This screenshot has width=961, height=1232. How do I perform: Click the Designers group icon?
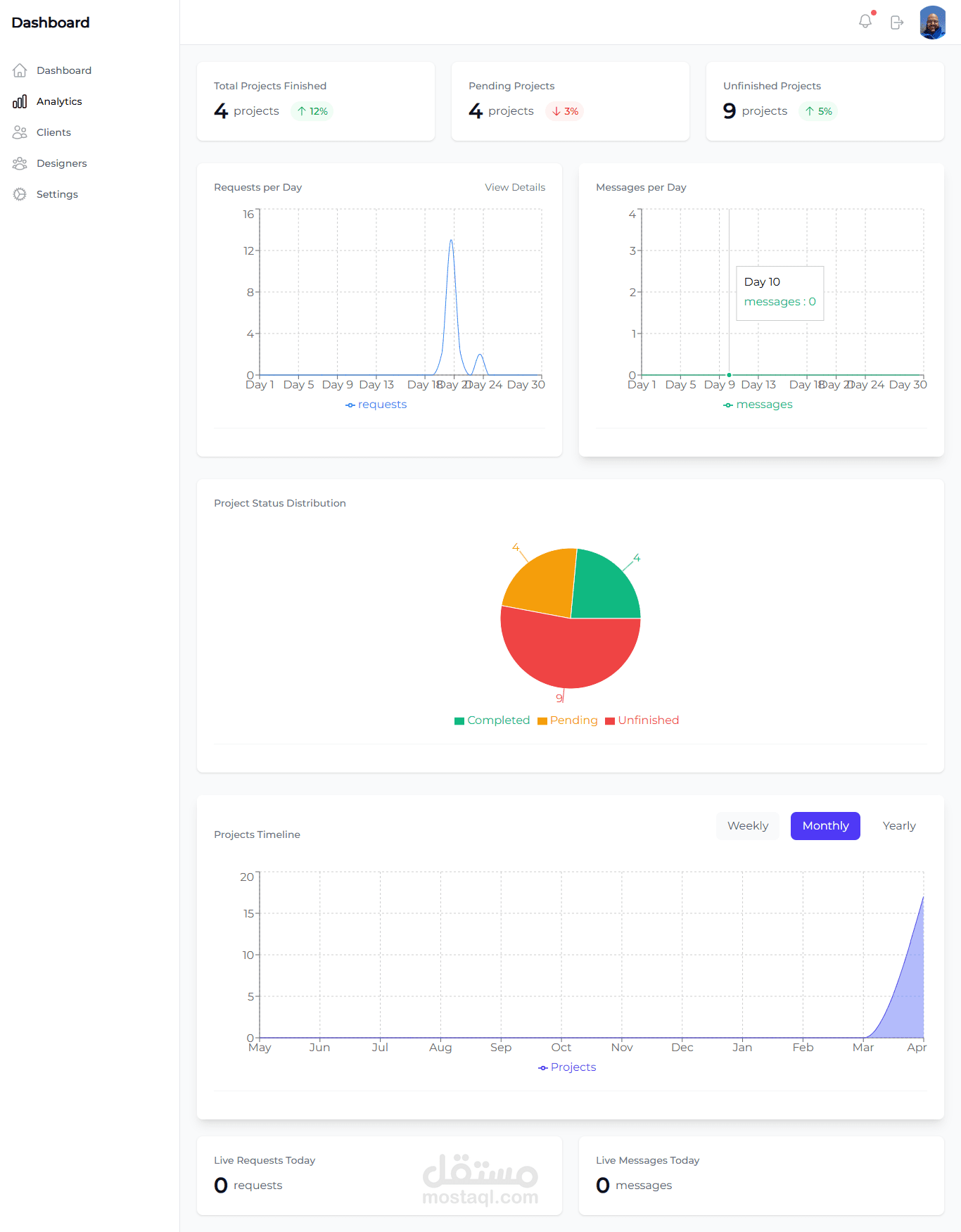click(20, 163)
